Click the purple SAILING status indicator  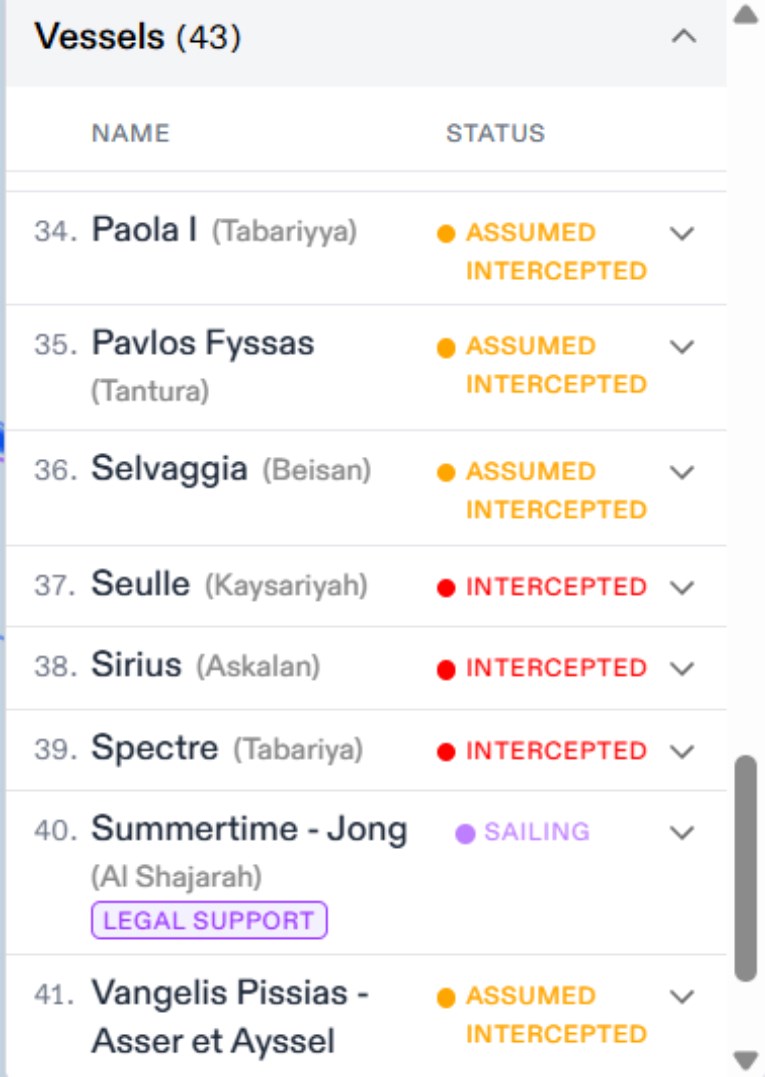pyautogui.click(x=465, y=833)
